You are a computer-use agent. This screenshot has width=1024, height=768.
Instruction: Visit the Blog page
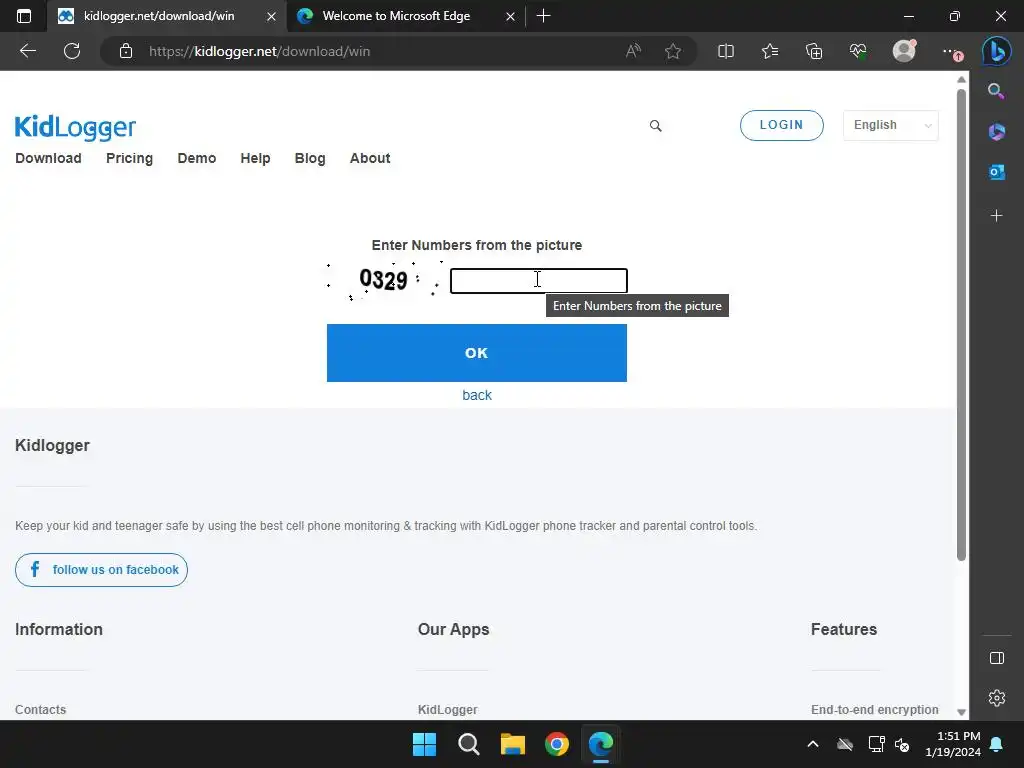pyautogui.click(x=310, y=158)
